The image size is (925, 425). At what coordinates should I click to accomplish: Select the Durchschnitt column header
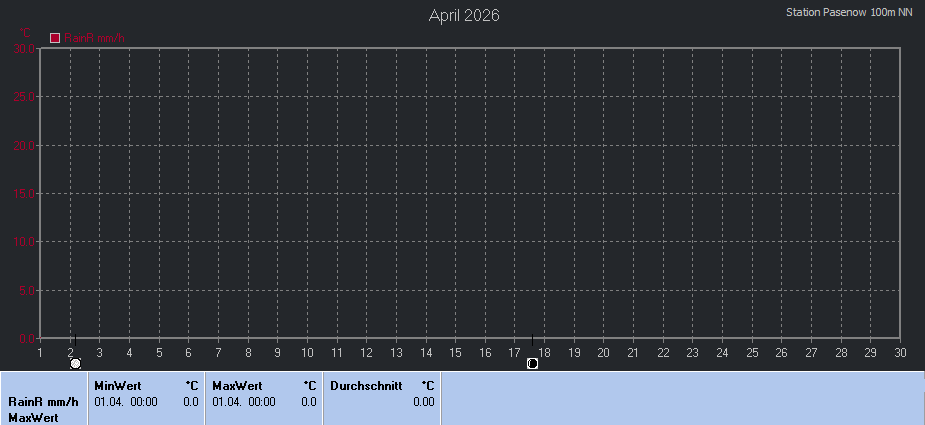(x=365, y=385)
